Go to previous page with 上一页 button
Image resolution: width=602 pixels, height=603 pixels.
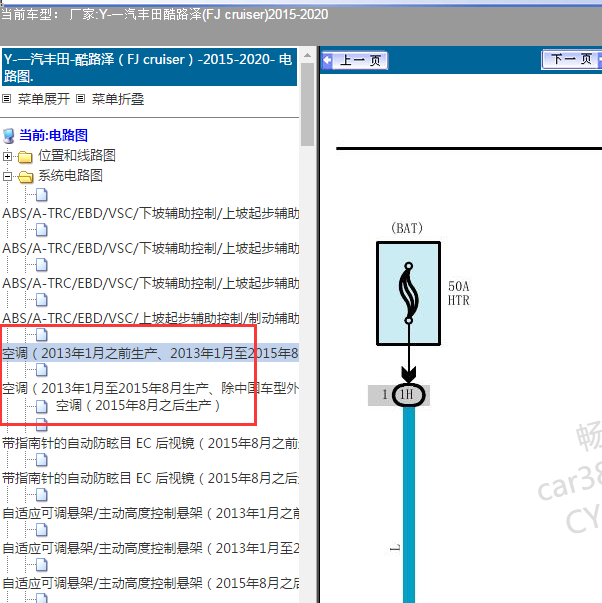(355, 60)
